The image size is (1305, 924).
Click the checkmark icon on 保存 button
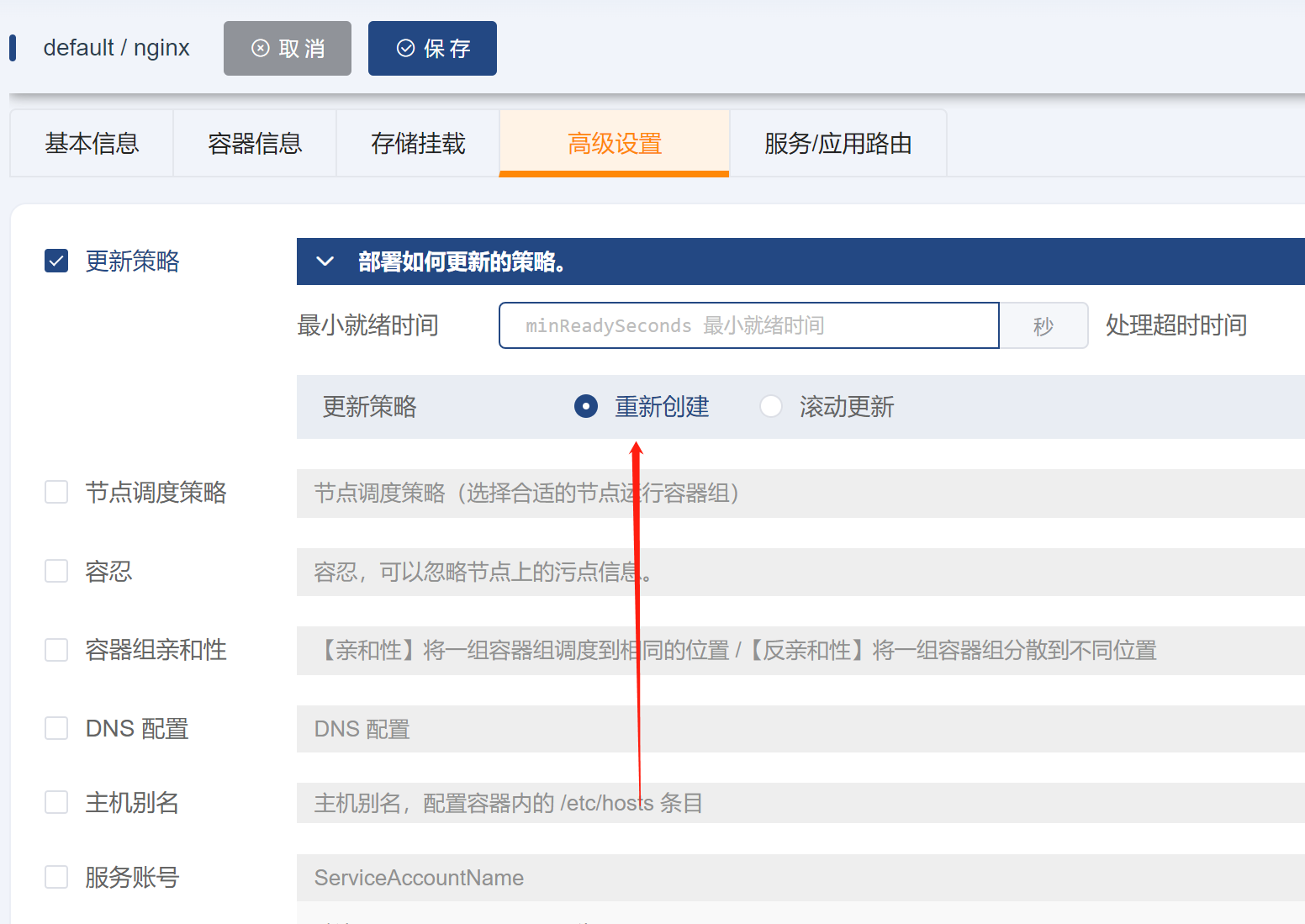[406, 48]
